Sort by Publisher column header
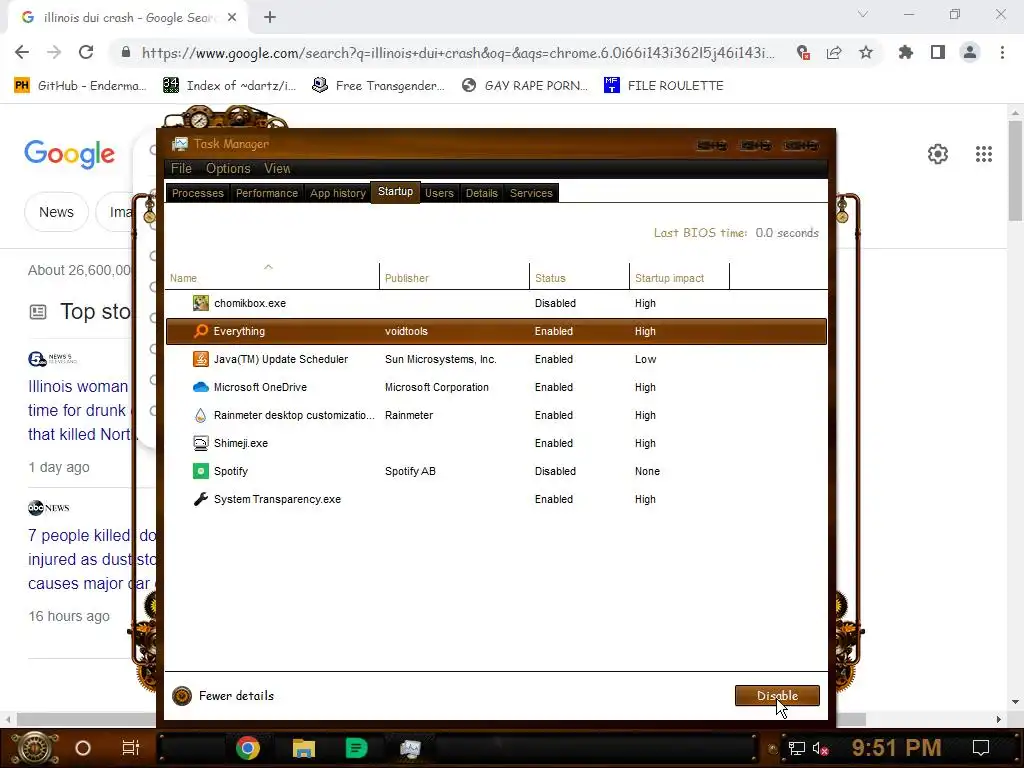 tap(455, 276)
